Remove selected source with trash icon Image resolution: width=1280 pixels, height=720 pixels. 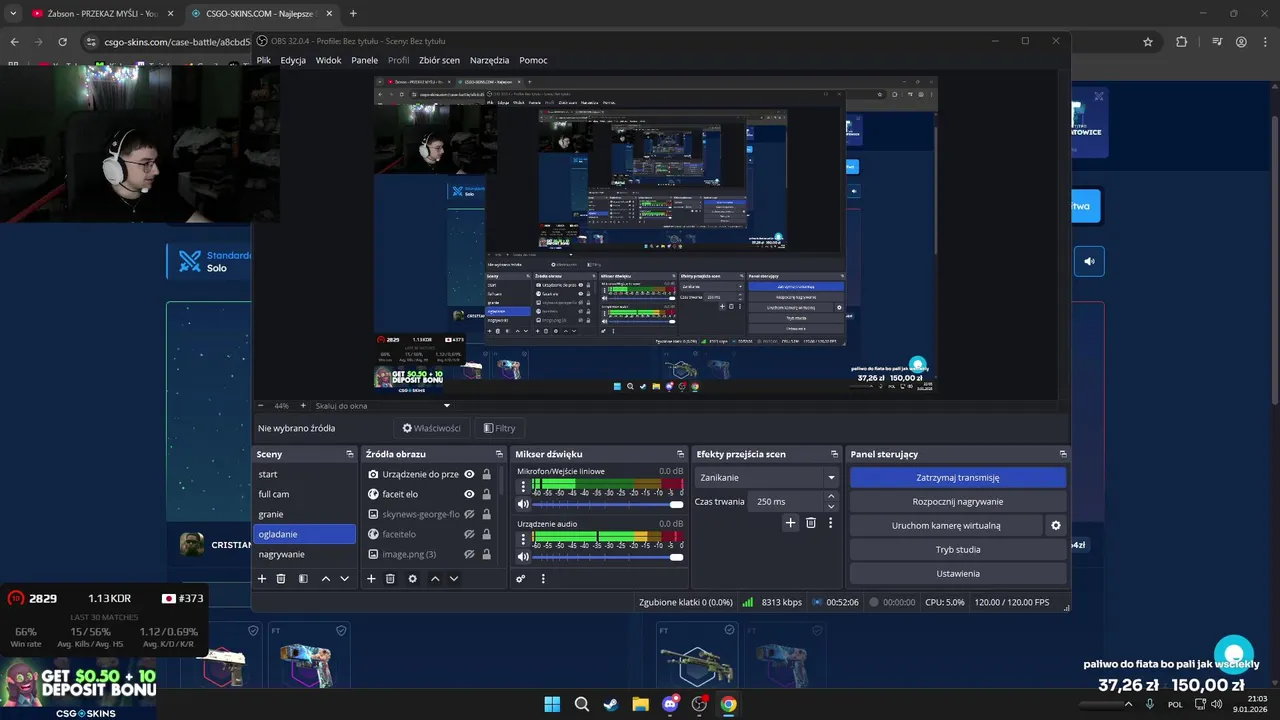[390, 579]
